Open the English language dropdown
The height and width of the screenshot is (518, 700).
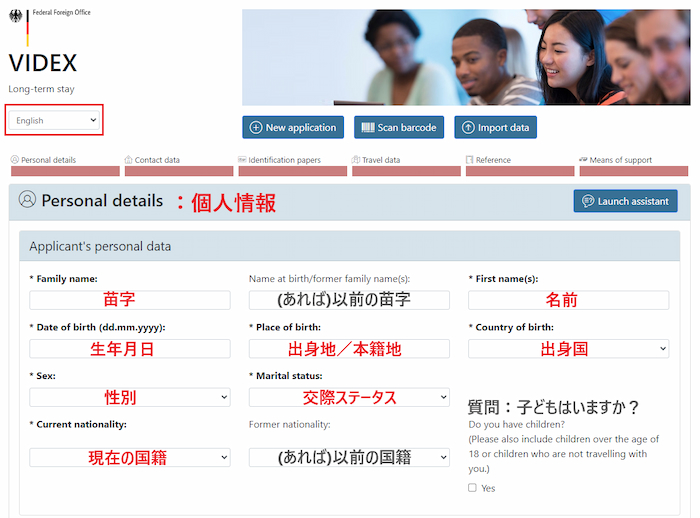point(55,120)
